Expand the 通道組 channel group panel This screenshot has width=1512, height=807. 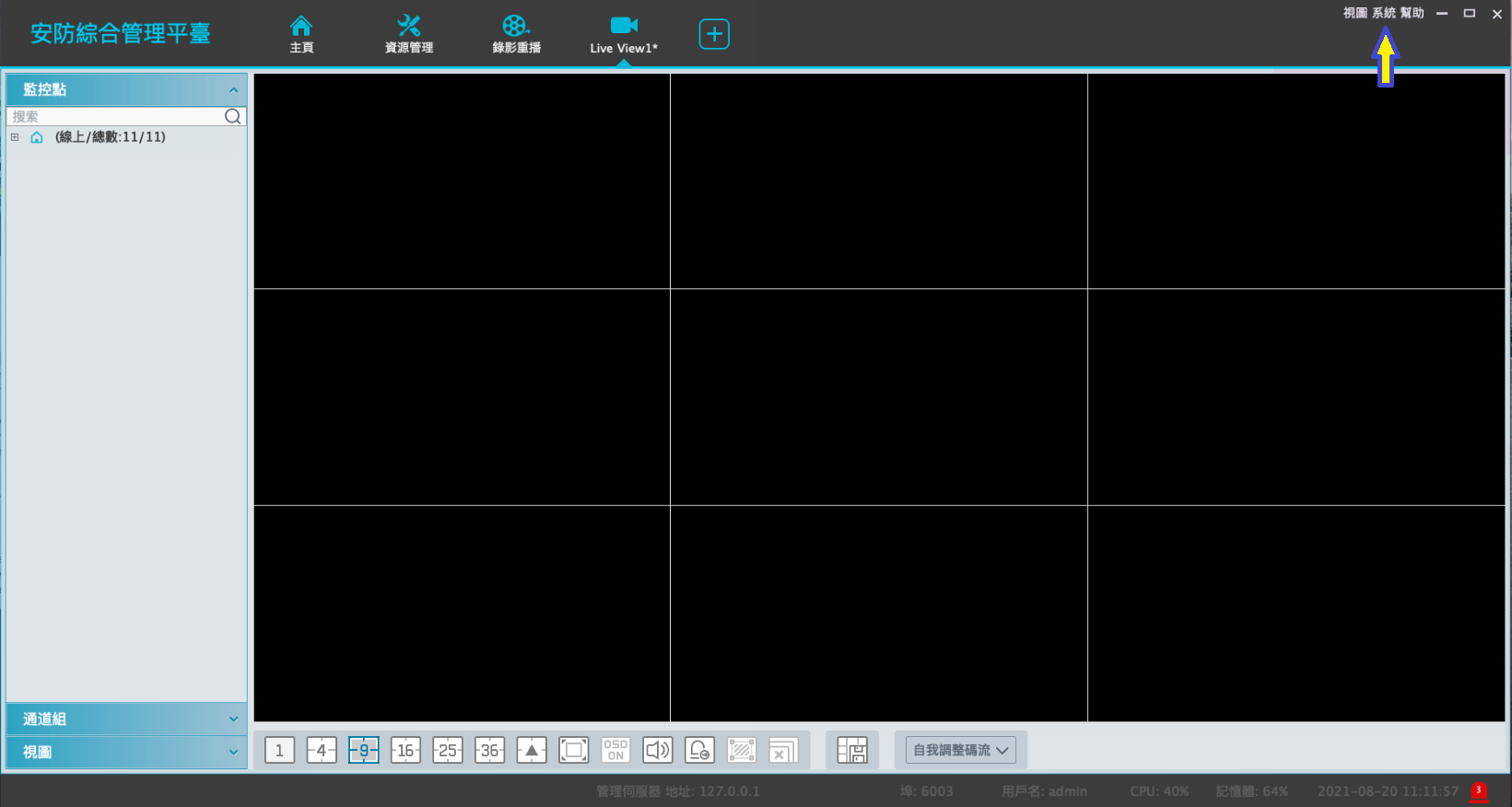click(x=126, y=719)
